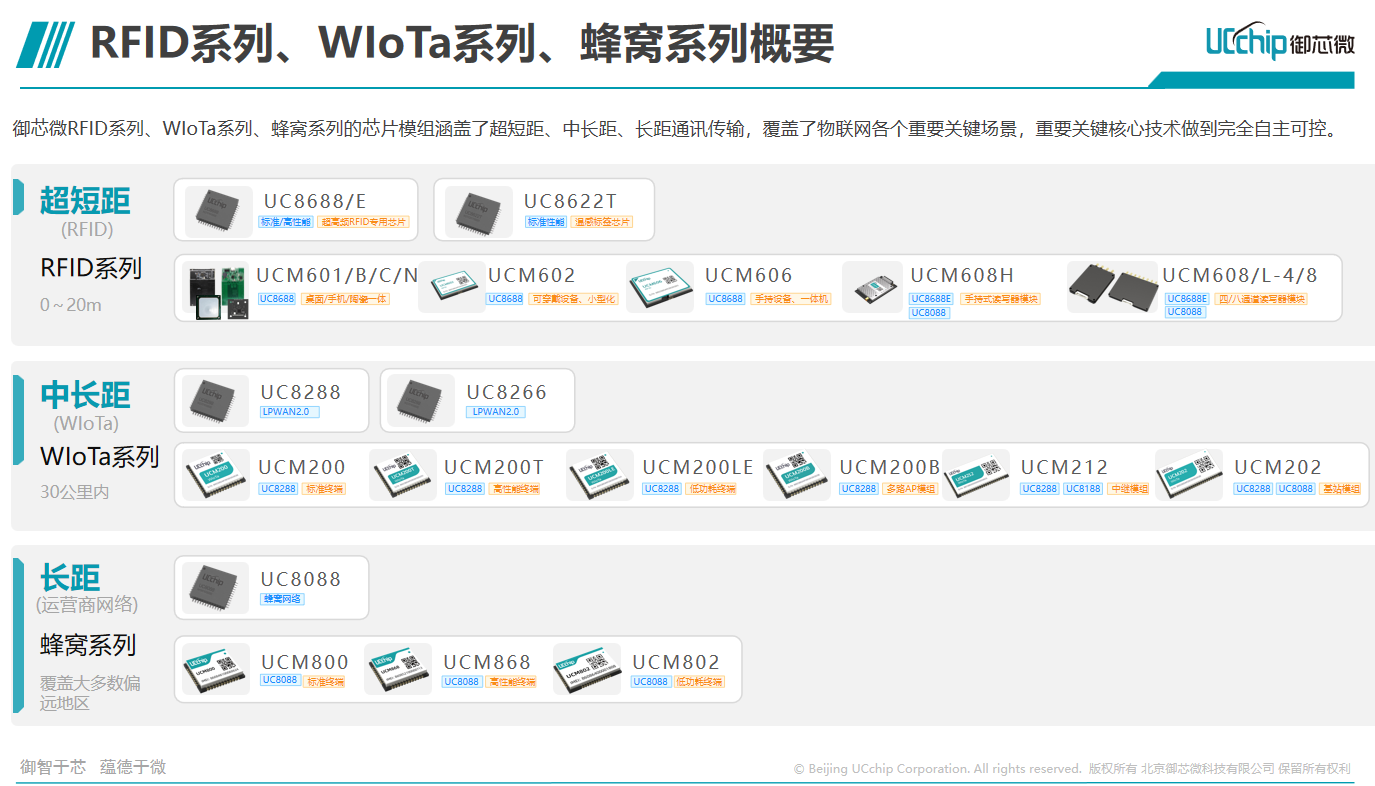Click the 可穿戴设备、小型化 tag

pos(574,299)
